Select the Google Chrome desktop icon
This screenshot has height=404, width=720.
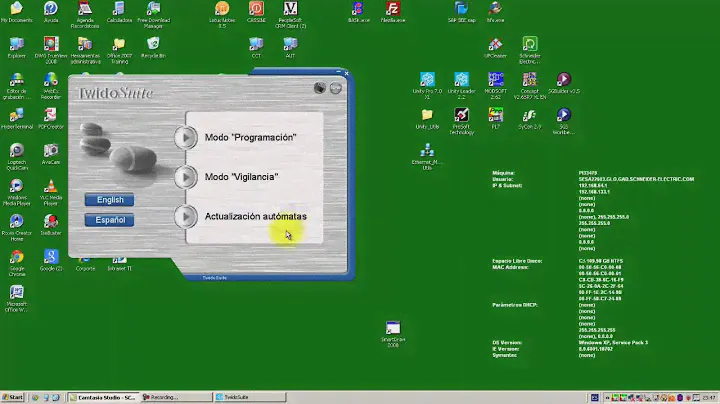coord(17,258)
